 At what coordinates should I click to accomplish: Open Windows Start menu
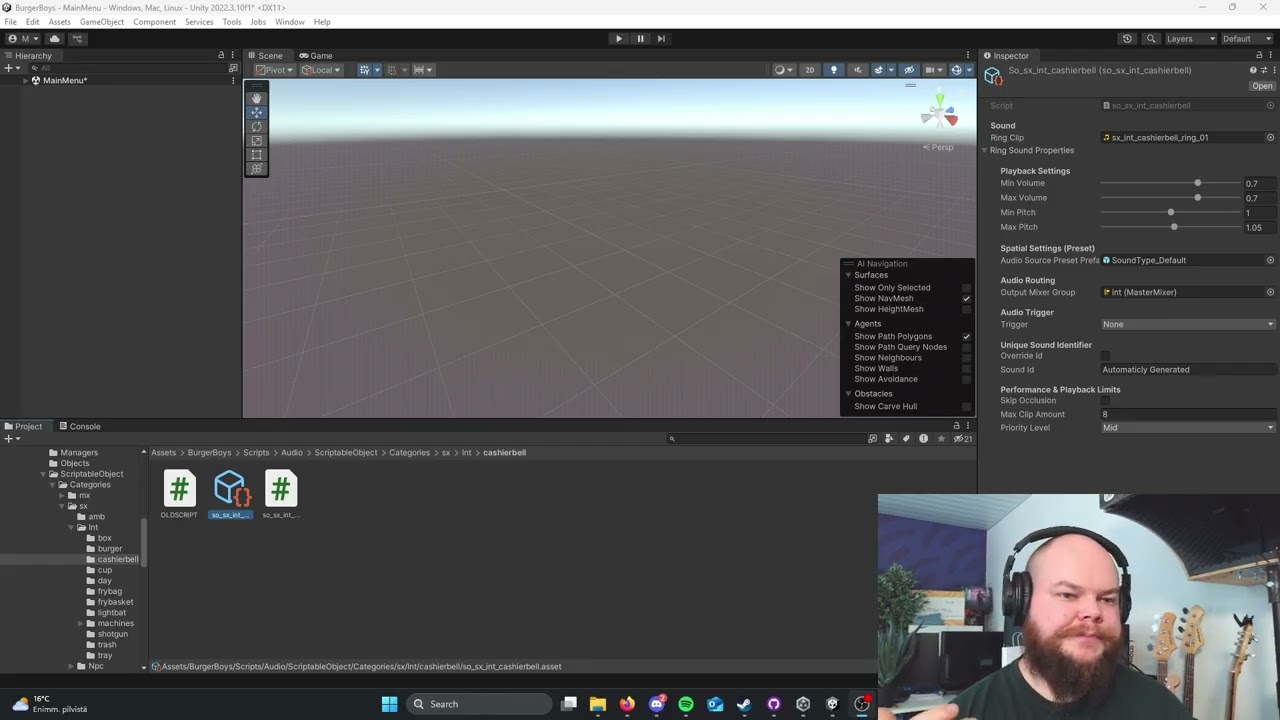(x=389, y=704)
